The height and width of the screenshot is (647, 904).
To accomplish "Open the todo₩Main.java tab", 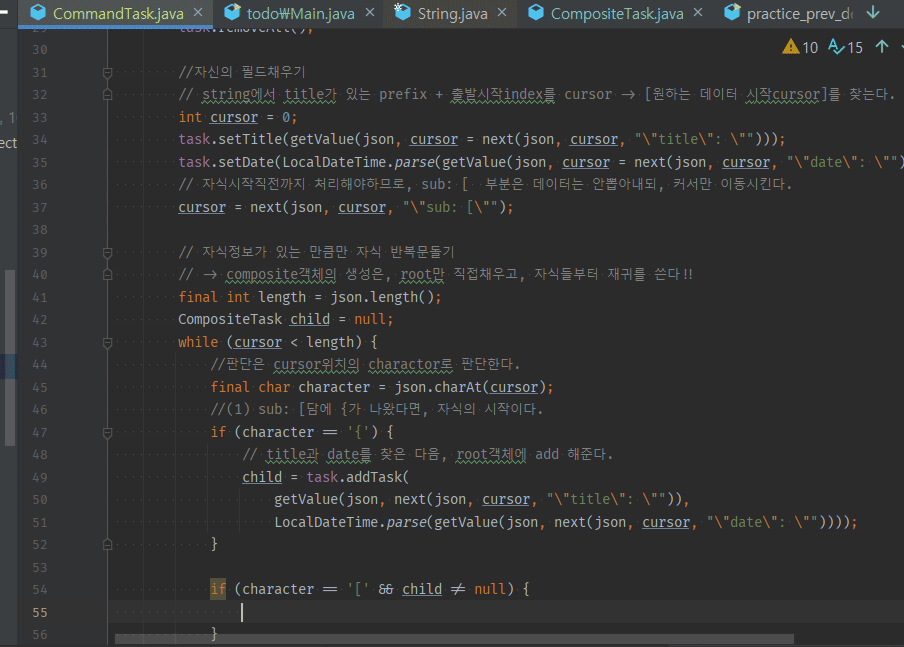I will coord(300,13).
